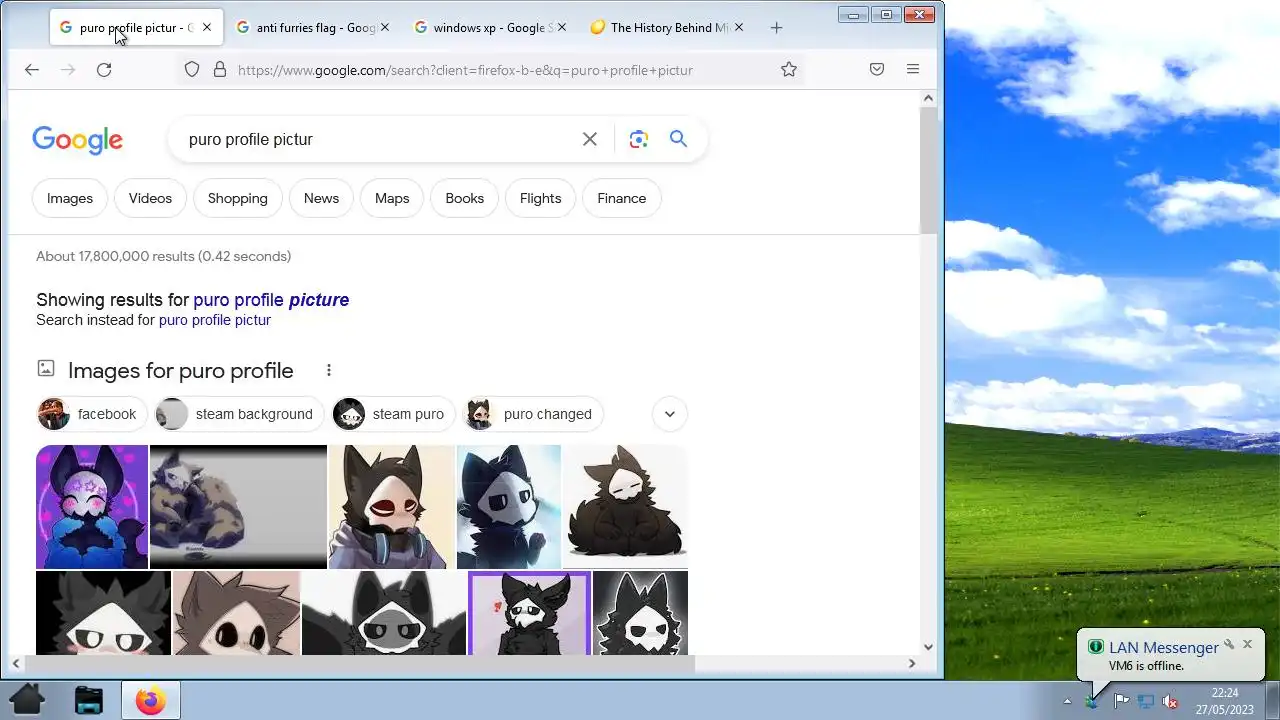Click the horizontal scrollbar left arrow
The width and height of the screenshot is (1280, 720).
(x=15, y=663)
